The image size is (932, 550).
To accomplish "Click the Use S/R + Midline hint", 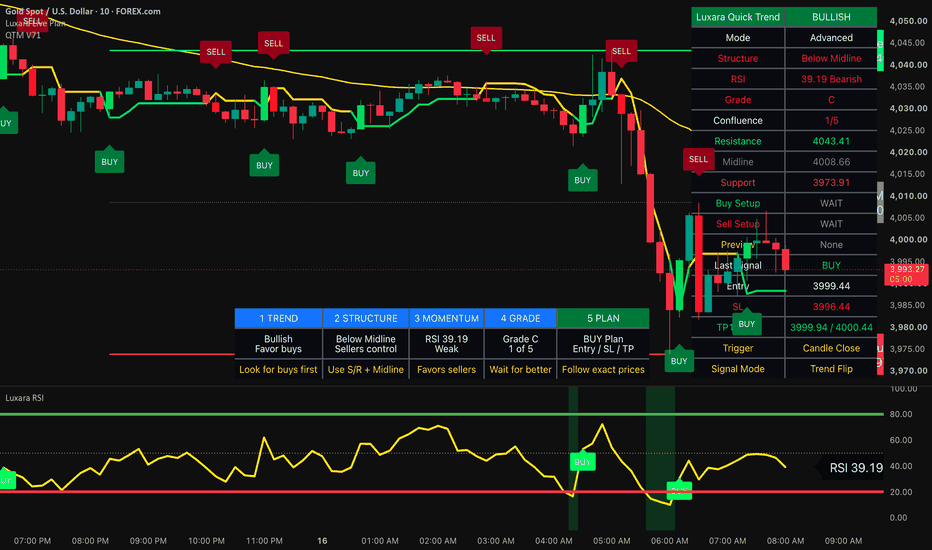I will pos(366,369).
